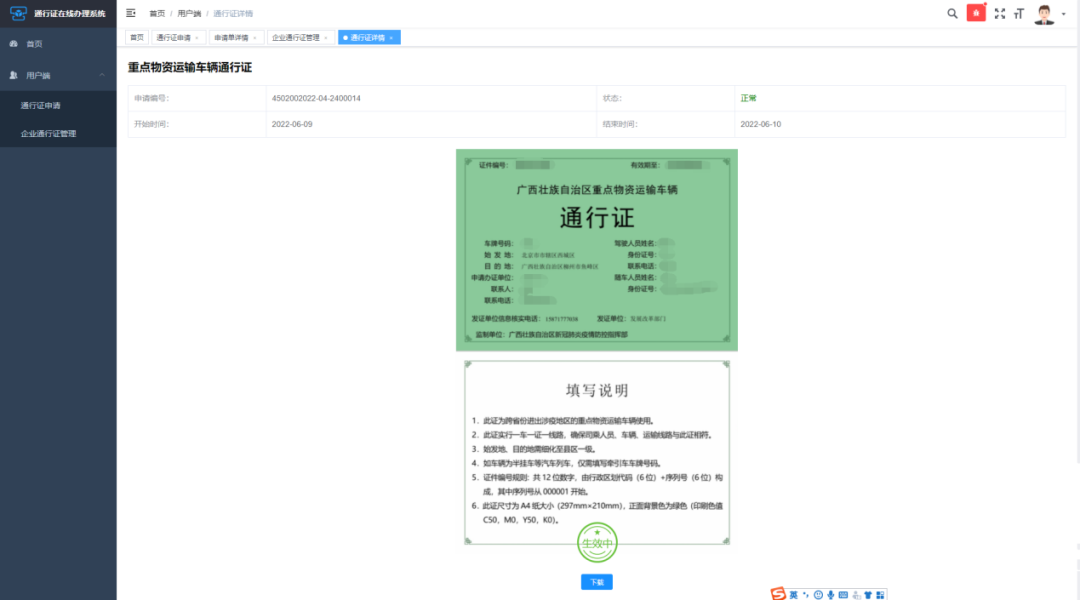Viewport: 1080px width, 600px height.
Task: Open the red notification icon
Action: click(x=976, y=13)
